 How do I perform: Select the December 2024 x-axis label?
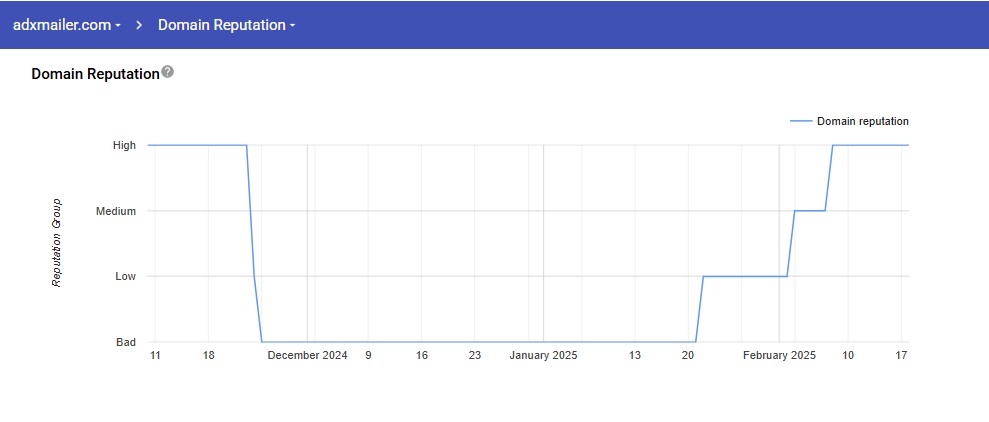coord(307,355)
